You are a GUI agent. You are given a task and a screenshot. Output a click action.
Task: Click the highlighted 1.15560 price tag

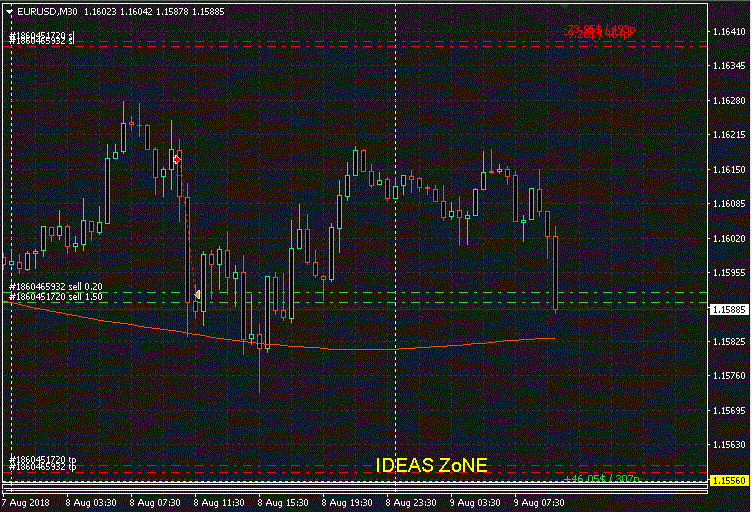click(x=729, y=481)
